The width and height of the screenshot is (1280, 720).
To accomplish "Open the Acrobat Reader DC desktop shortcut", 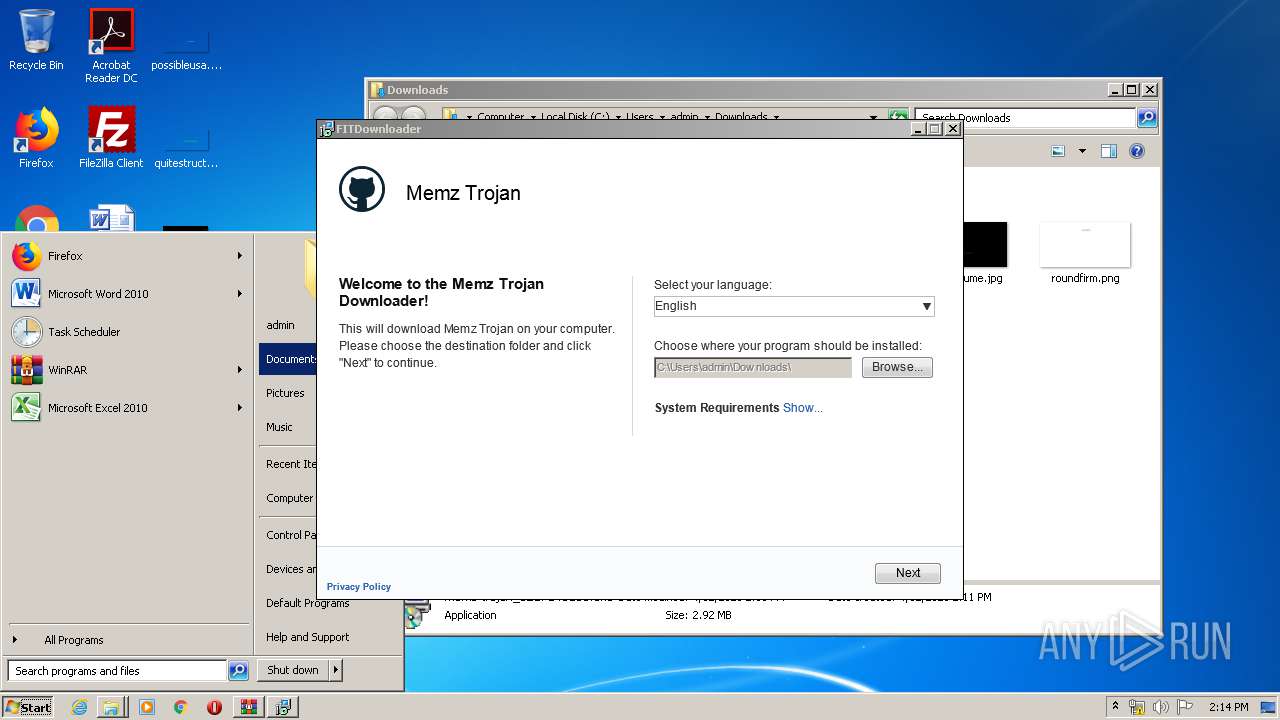I will (111, 46).
